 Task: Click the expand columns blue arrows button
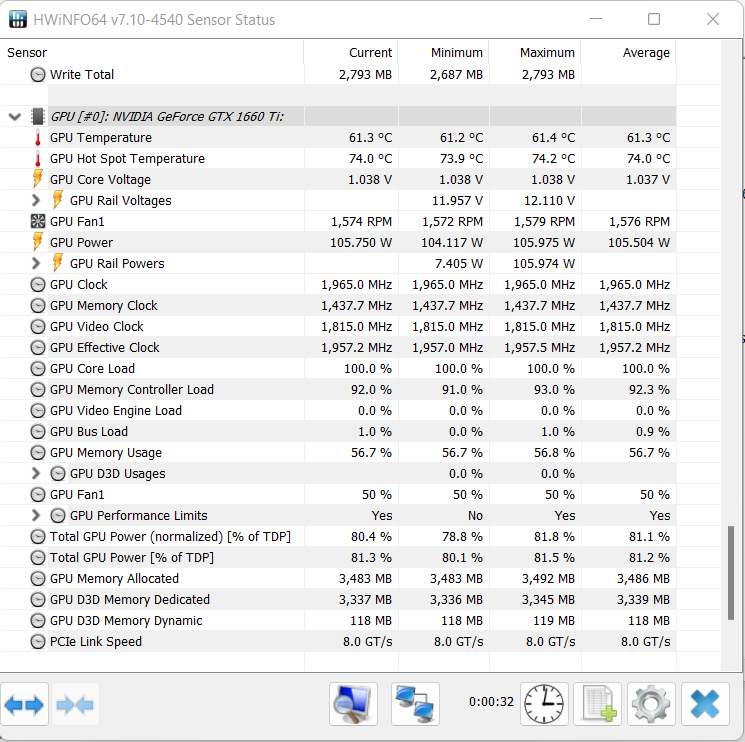[24, 704]
